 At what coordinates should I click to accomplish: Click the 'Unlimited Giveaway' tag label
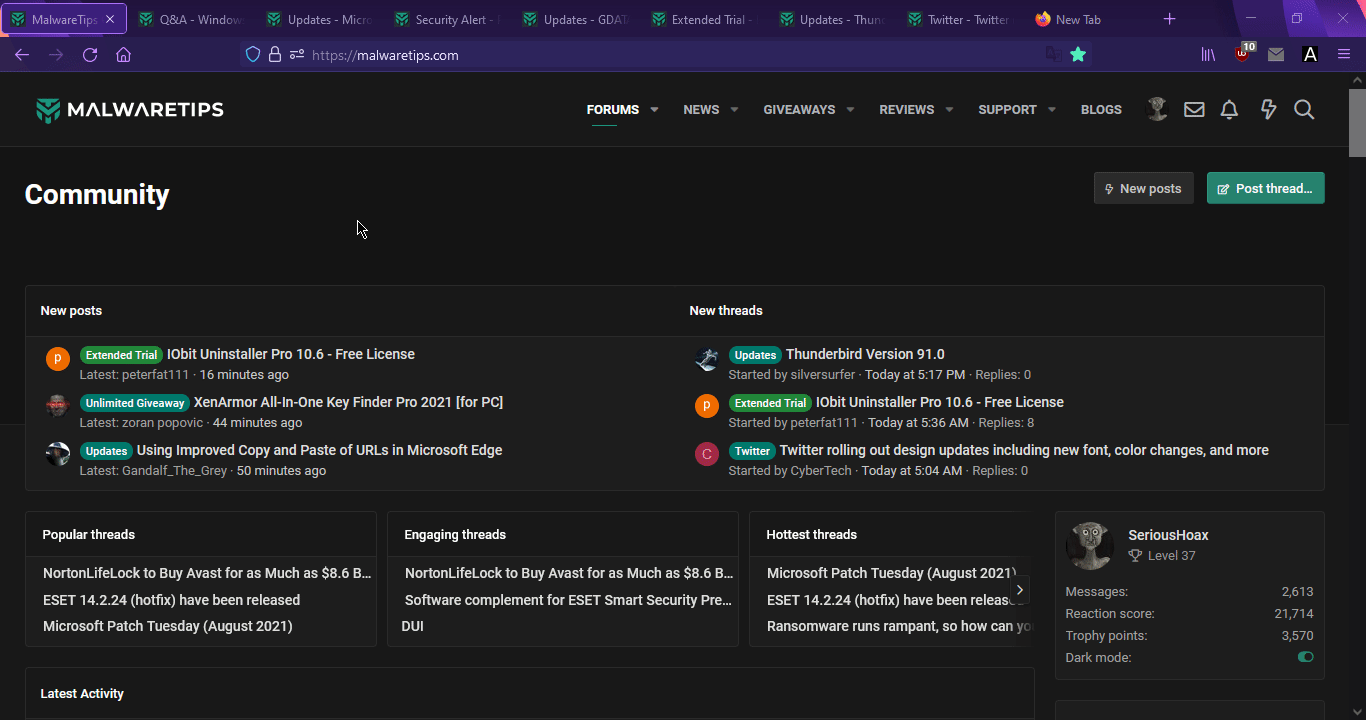click(x=135, y=403)
